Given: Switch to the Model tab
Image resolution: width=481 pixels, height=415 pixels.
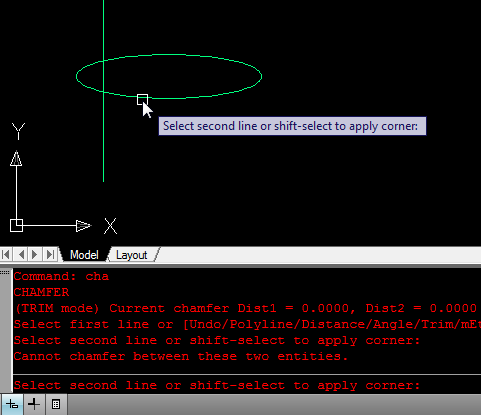Looking at the screenshot, I should [x=84, y=255].
